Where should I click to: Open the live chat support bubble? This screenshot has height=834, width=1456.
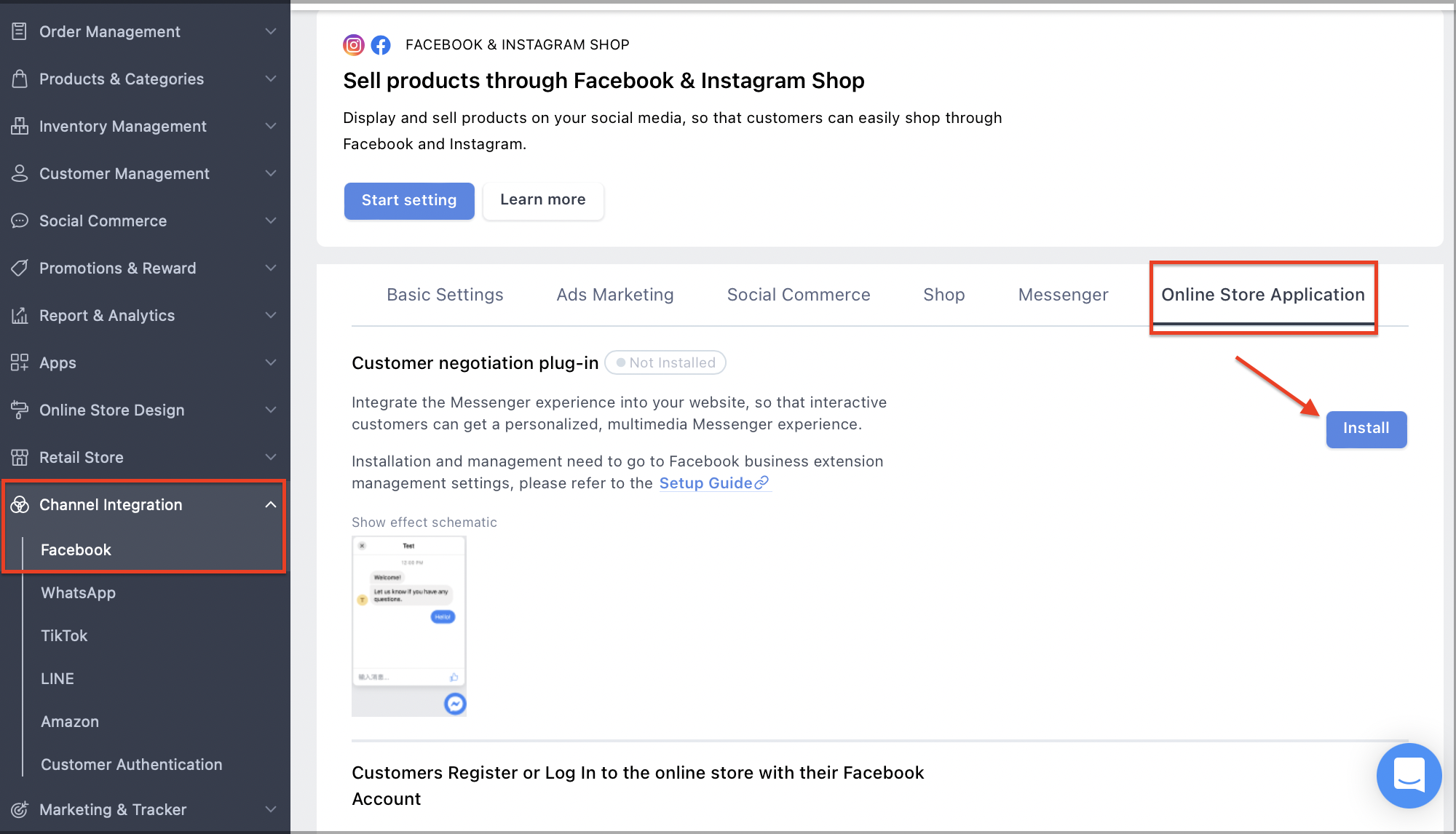(x=1409, y=775)
